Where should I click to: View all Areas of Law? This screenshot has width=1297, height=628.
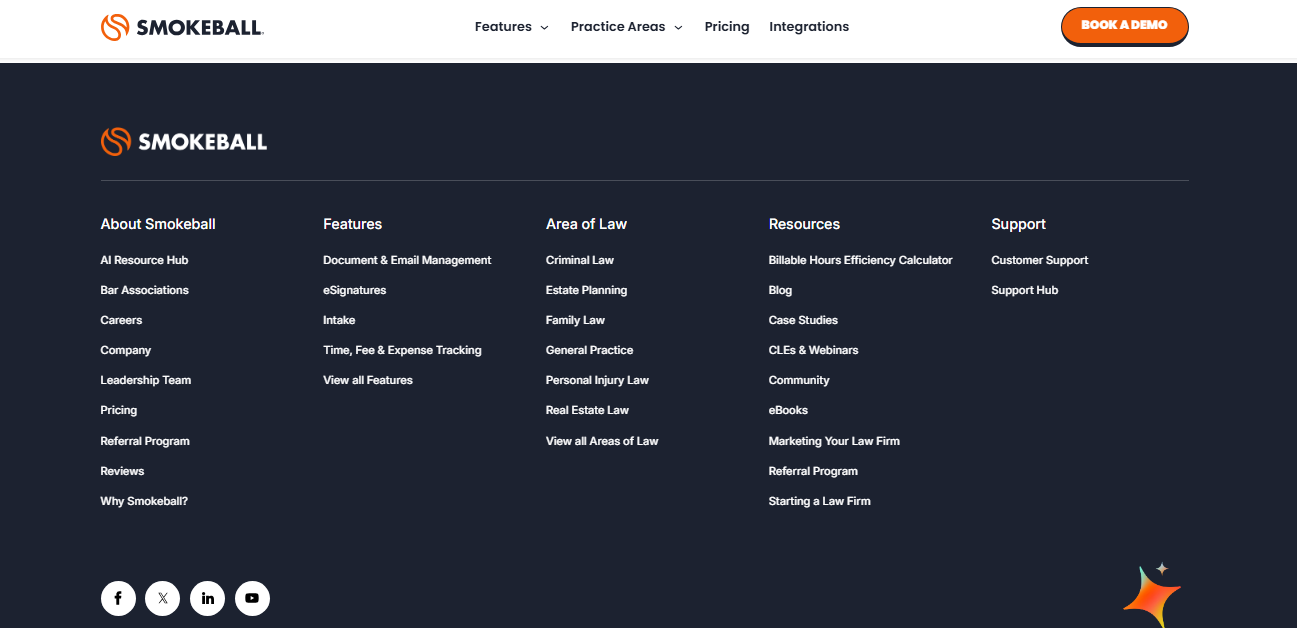601,440
